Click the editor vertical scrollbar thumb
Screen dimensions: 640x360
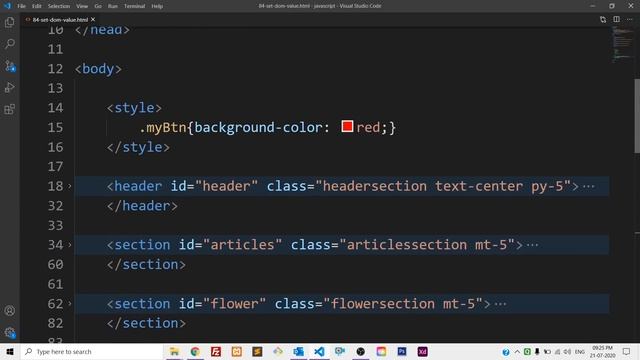(x=637, y=116)
